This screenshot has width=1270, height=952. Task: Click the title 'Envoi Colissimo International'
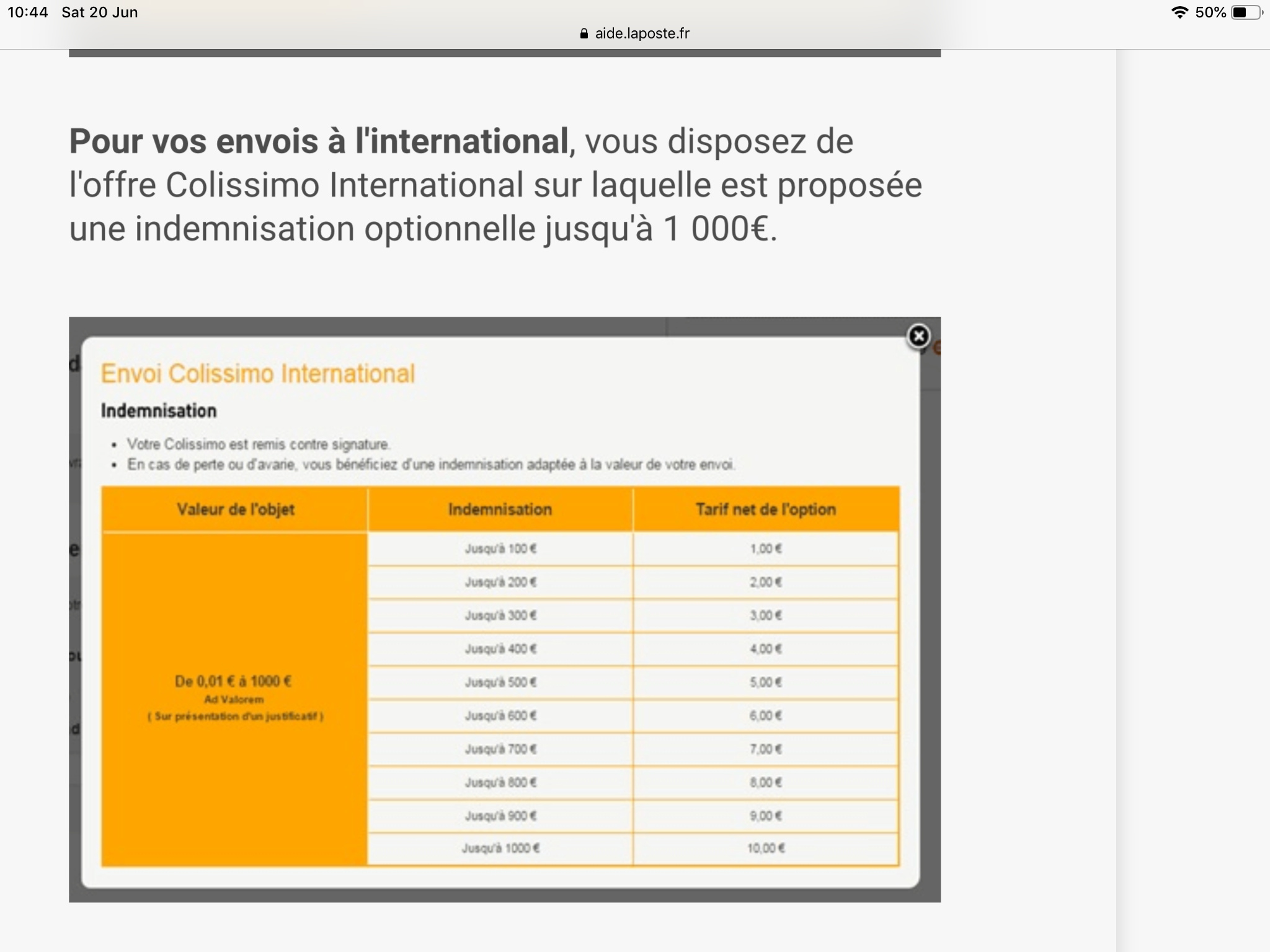tap(258, 374)
